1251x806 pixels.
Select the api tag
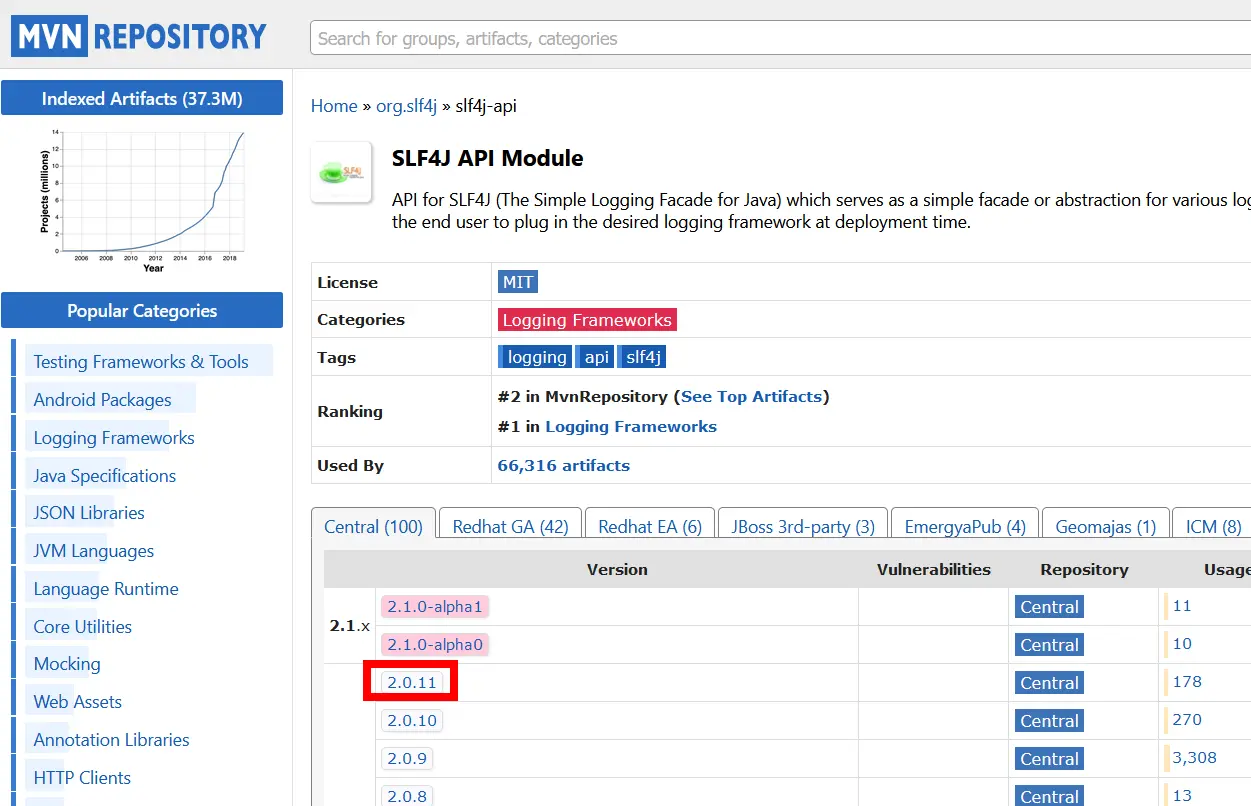coord(596,357)
